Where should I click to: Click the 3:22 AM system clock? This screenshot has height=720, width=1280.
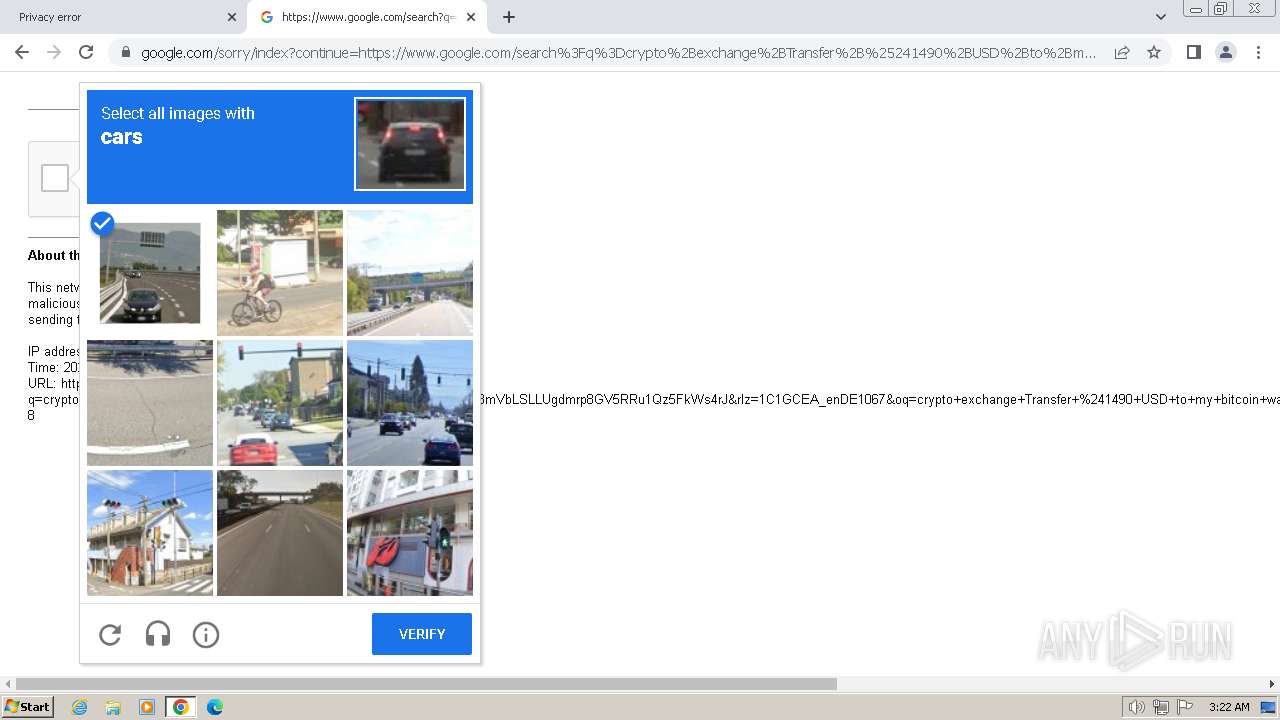[x=1229, y=707]
